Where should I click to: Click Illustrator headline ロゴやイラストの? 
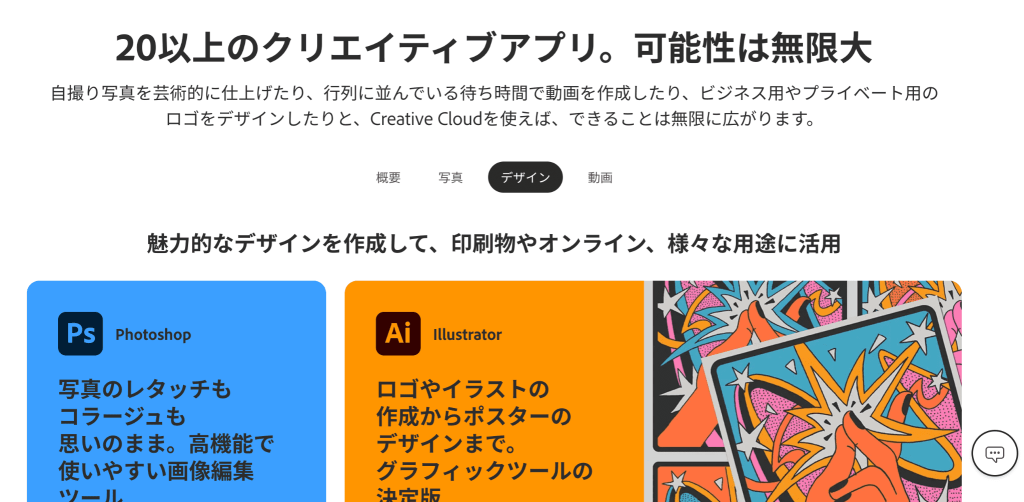coord(462,390)
